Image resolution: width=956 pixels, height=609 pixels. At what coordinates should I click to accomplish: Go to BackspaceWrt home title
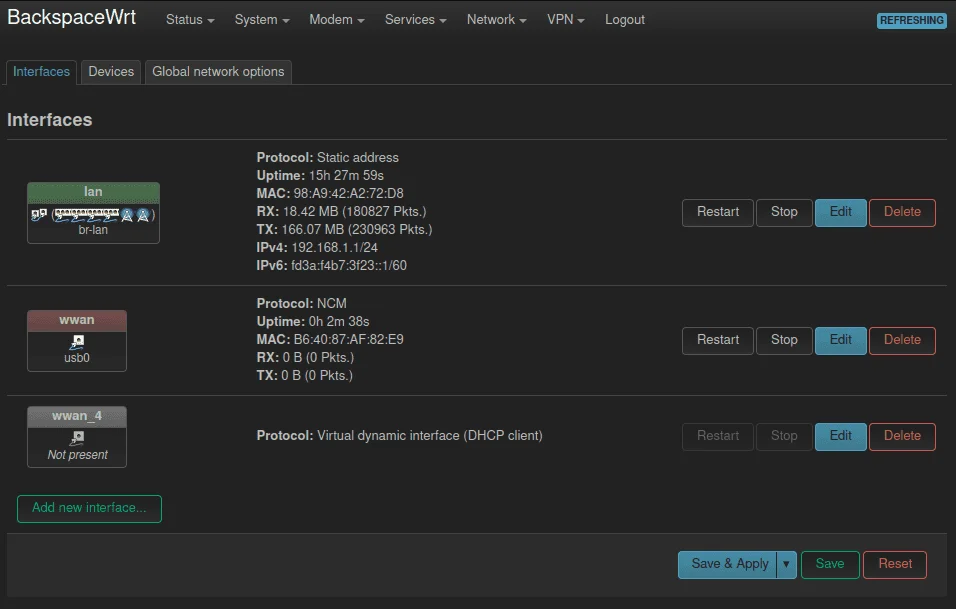tap(71, 17)
